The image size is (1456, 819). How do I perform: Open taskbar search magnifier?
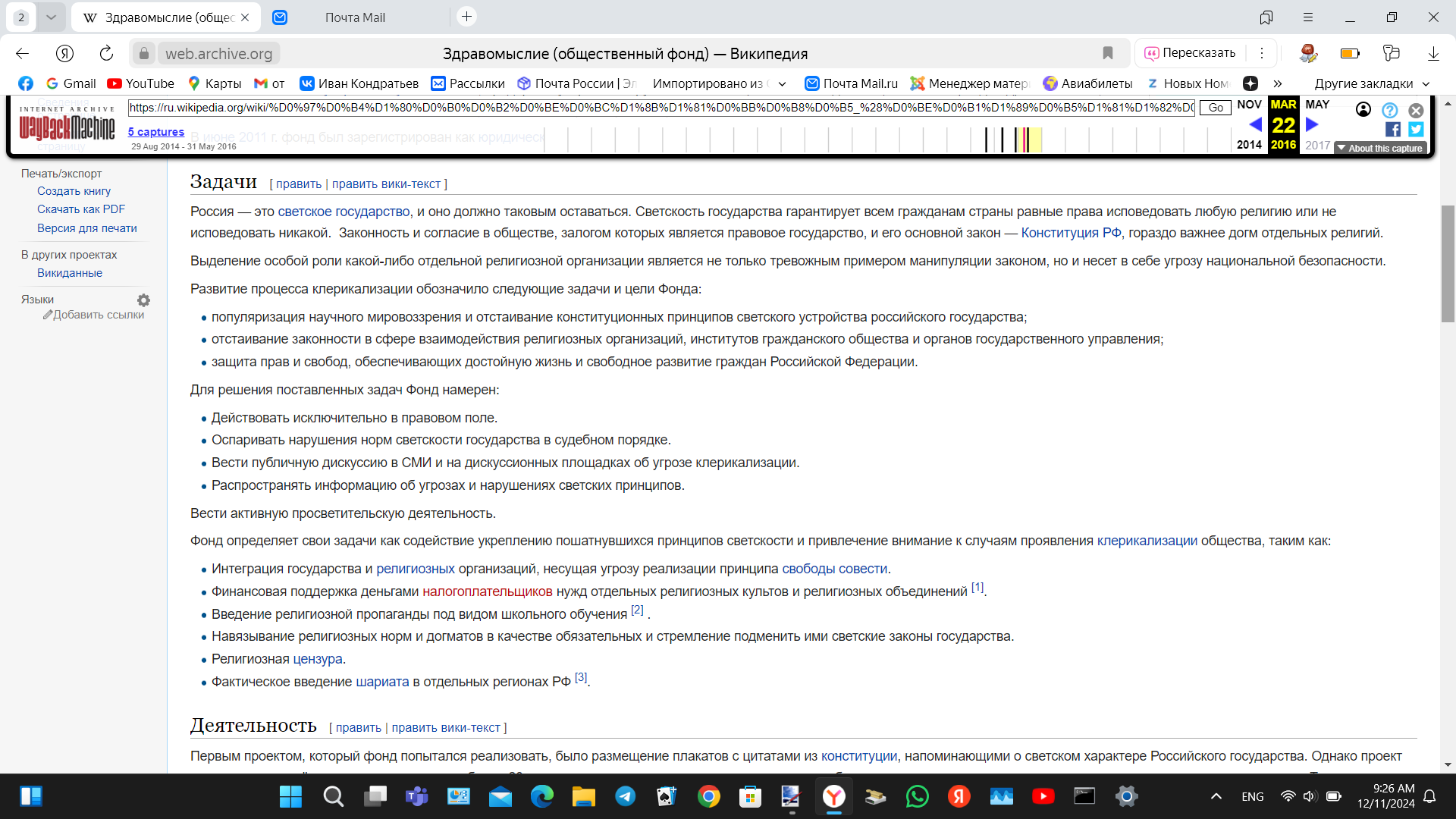click(333, 796)
